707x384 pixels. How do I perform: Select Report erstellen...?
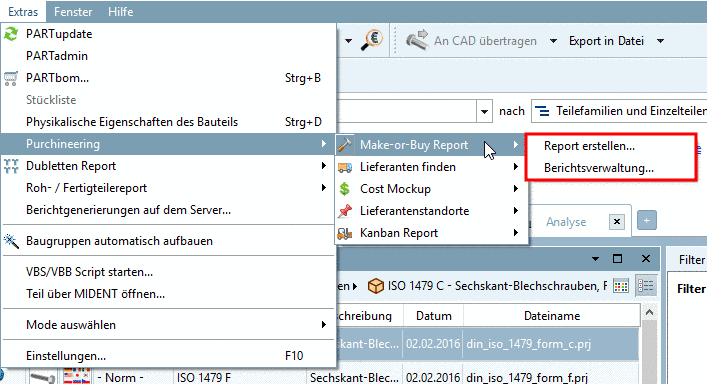click(x=611, y=146)
